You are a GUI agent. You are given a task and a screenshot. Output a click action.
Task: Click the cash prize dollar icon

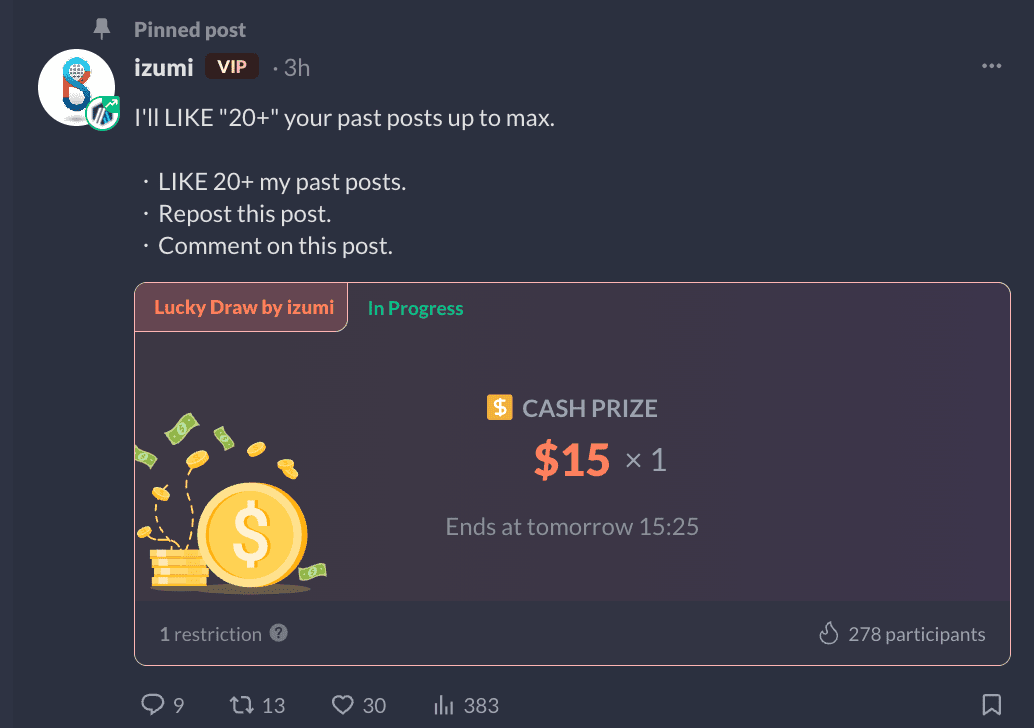pos(499,407)
